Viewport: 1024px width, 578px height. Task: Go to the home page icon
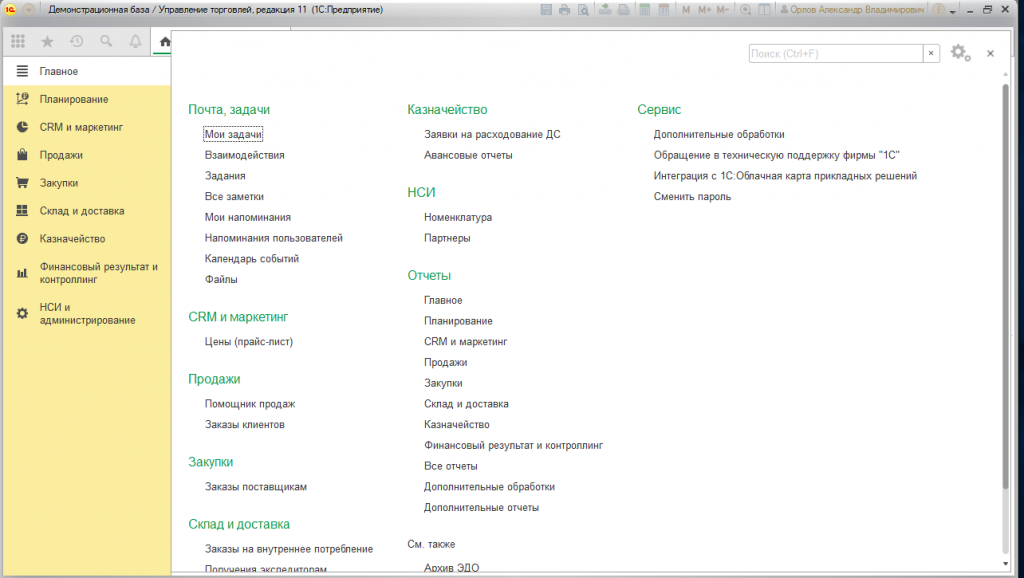pos(165,42)
